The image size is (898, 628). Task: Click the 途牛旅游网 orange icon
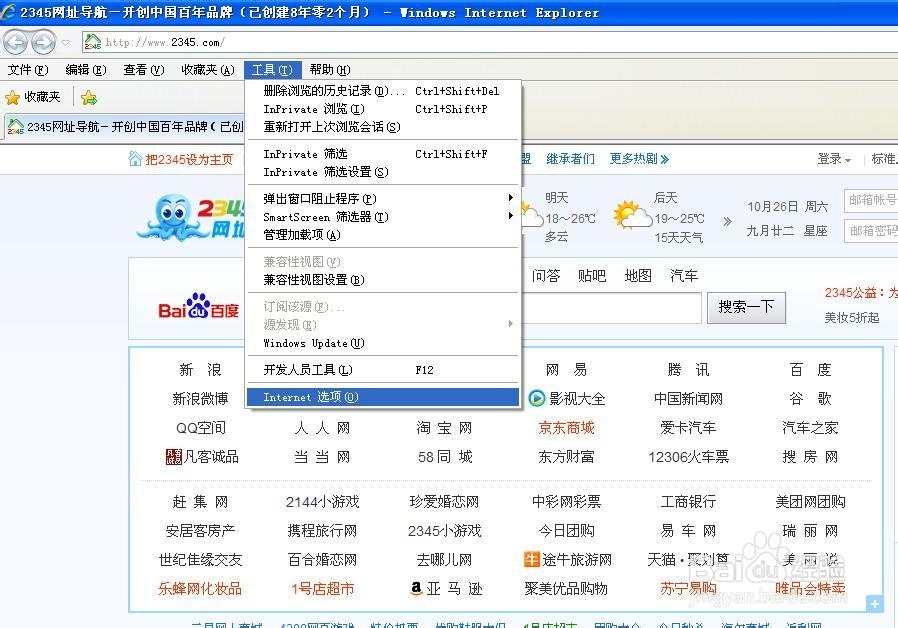point(532,559)
